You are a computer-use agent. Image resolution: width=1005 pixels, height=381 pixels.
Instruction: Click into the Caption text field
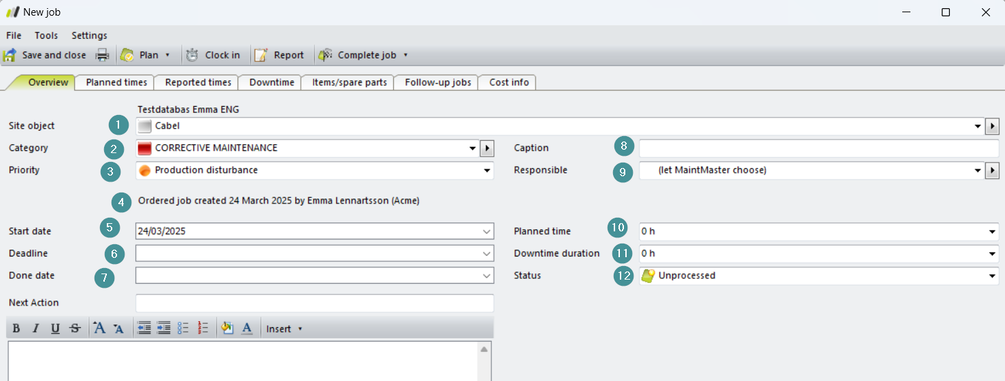click(x=819, y=148)
